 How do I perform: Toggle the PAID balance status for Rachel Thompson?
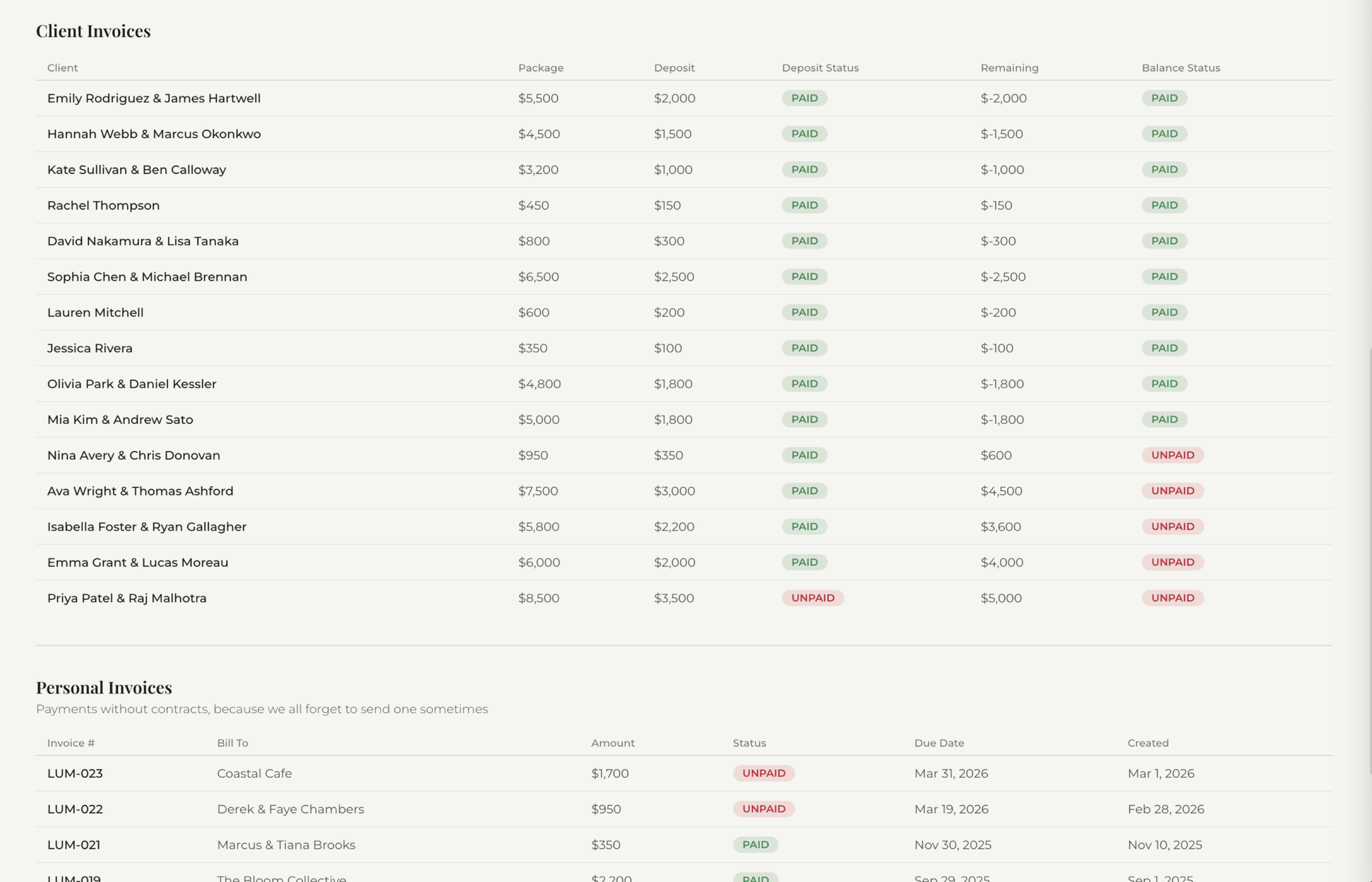point(1164,205)
